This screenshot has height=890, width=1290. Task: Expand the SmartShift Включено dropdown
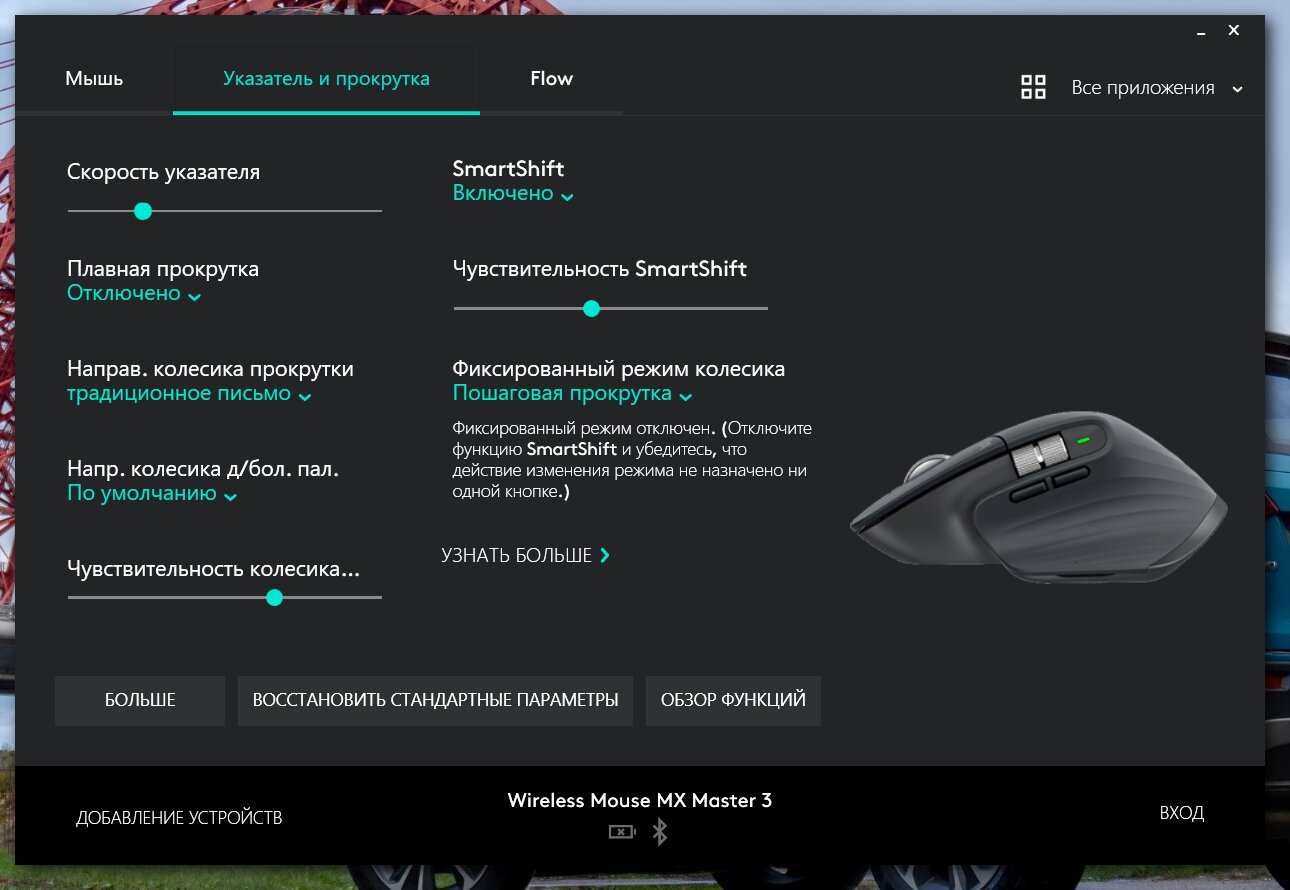pos(513,194)
